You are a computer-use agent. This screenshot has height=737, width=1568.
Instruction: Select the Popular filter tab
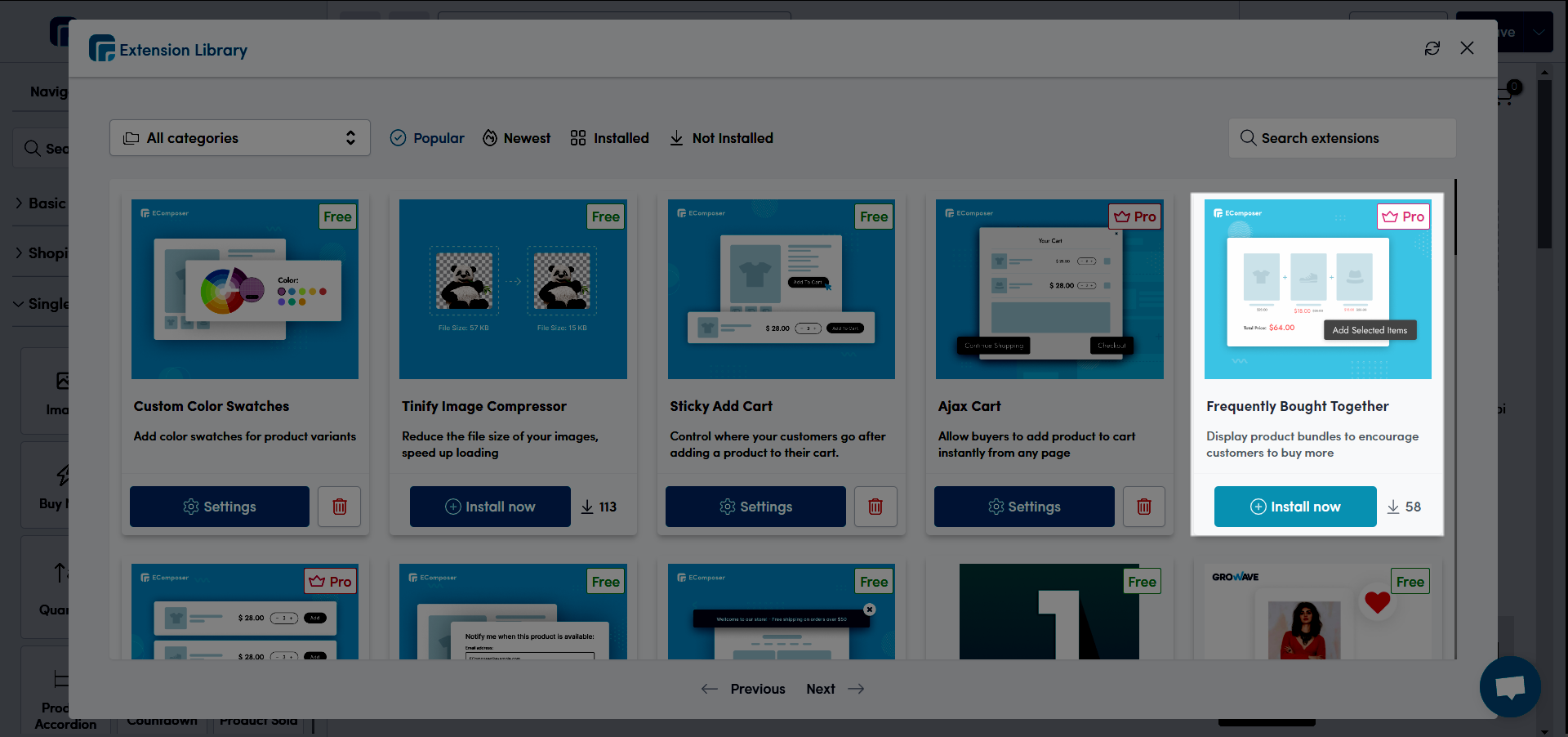pos(427,138)
